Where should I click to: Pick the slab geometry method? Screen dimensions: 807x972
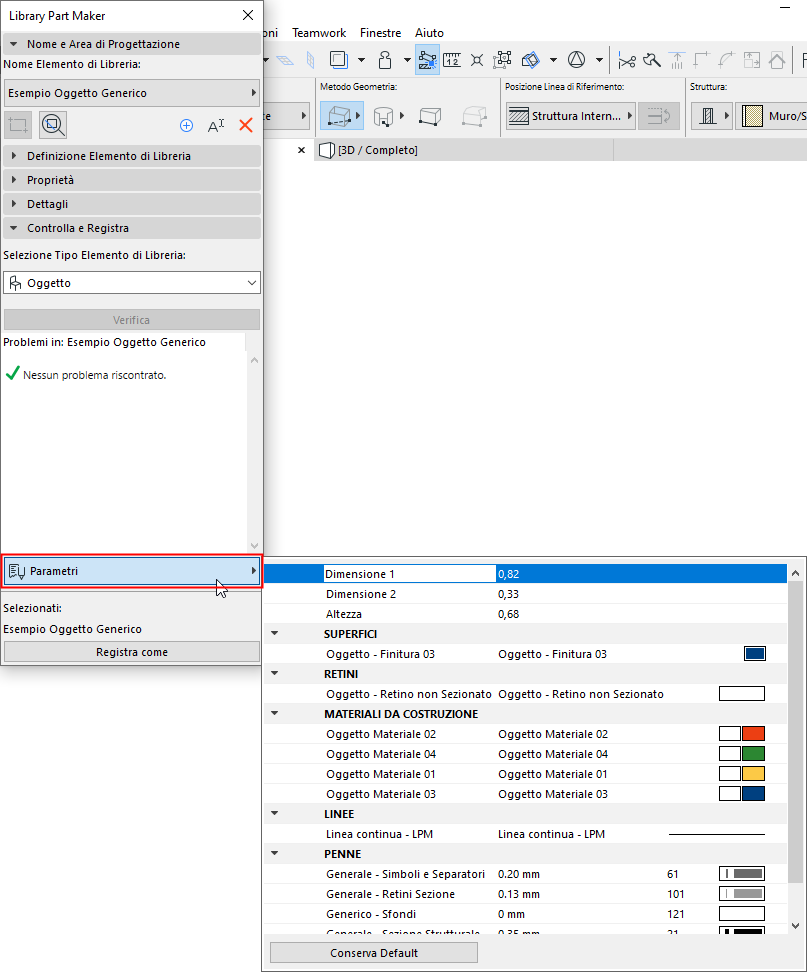tap(430, 115)
